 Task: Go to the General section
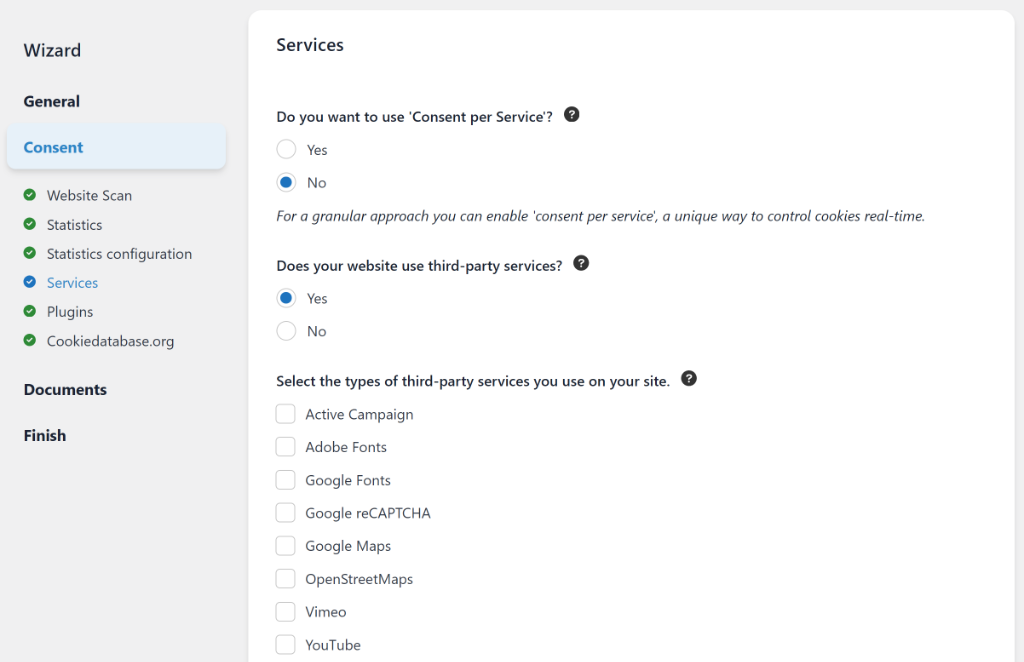51,101
